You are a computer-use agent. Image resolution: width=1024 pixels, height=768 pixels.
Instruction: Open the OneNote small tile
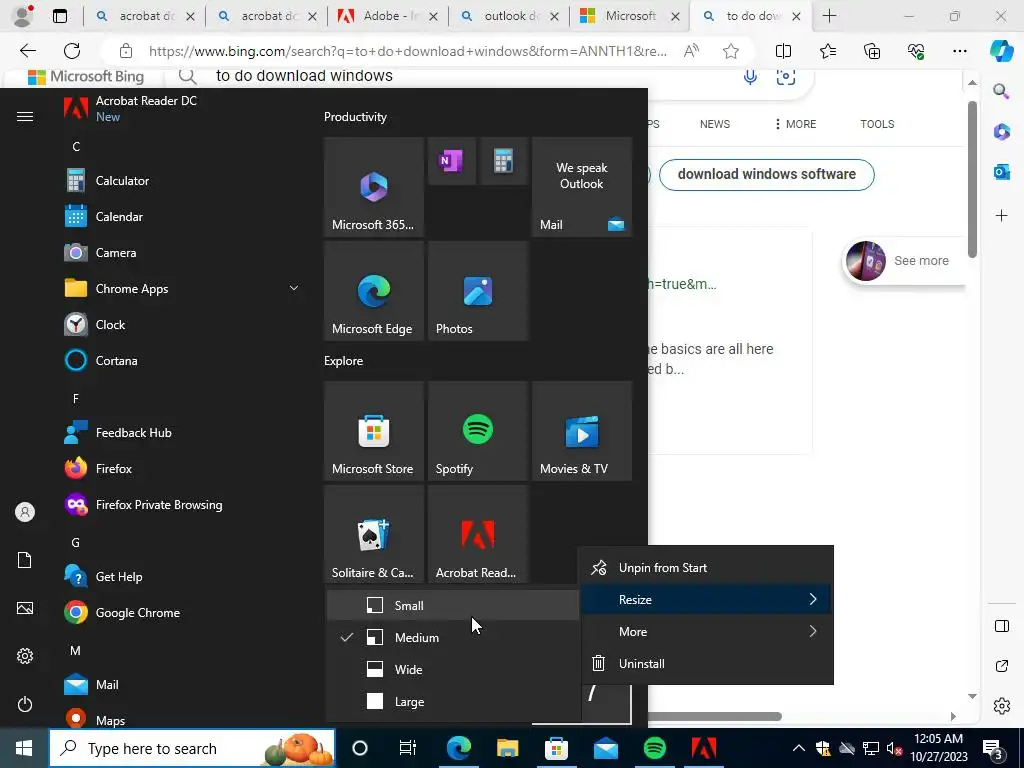pos(452,161)
